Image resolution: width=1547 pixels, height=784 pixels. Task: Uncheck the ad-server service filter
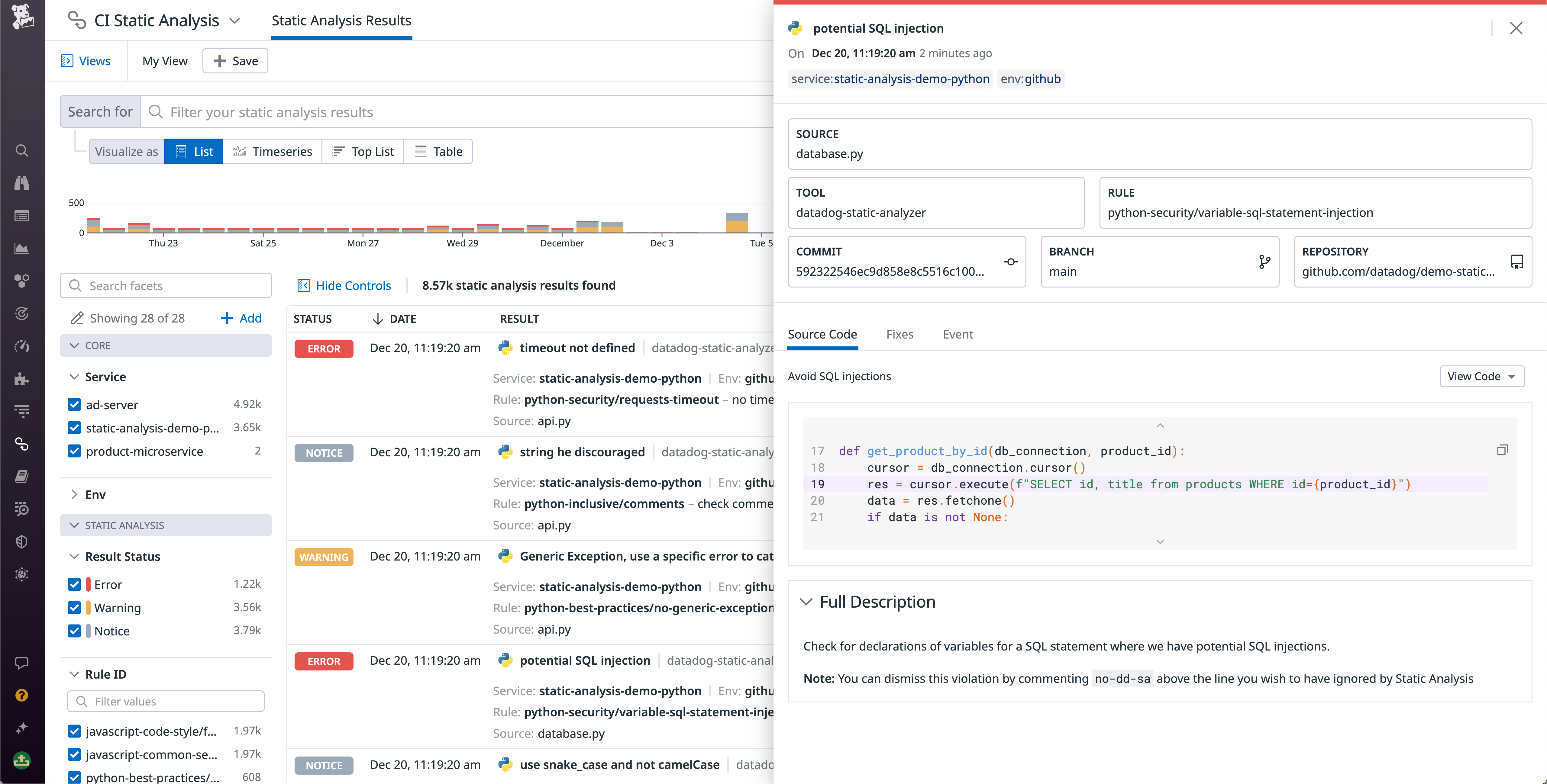(x=74, y=404)
